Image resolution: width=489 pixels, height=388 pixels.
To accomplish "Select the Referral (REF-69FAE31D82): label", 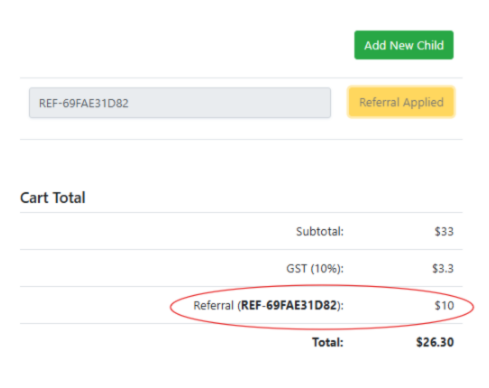I will tap(268, 305).
